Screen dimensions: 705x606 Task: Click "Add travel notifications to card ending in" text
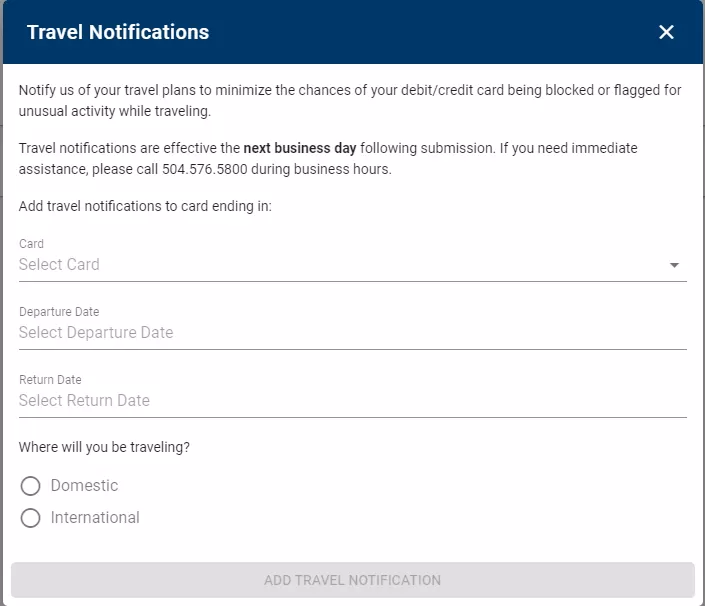coord(145,207)
